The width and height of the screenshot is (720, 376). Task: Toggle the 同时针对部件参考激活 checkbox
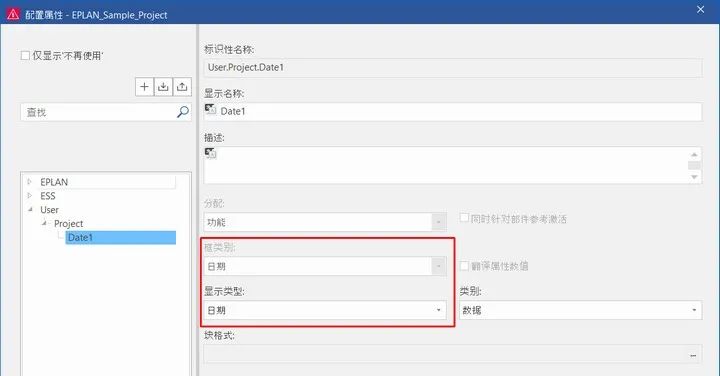coord(464,218)
